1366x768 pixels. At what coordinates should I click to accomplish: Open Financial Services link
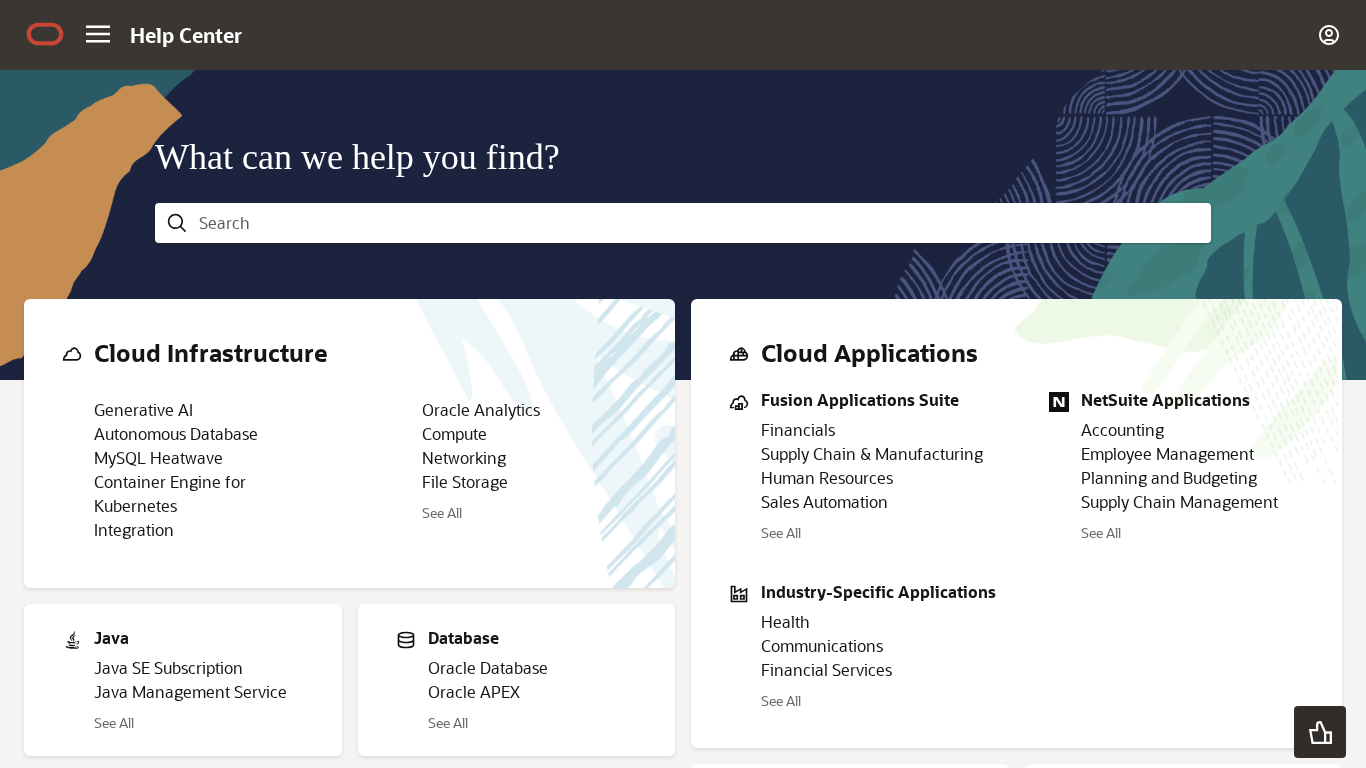click(826, 670)
